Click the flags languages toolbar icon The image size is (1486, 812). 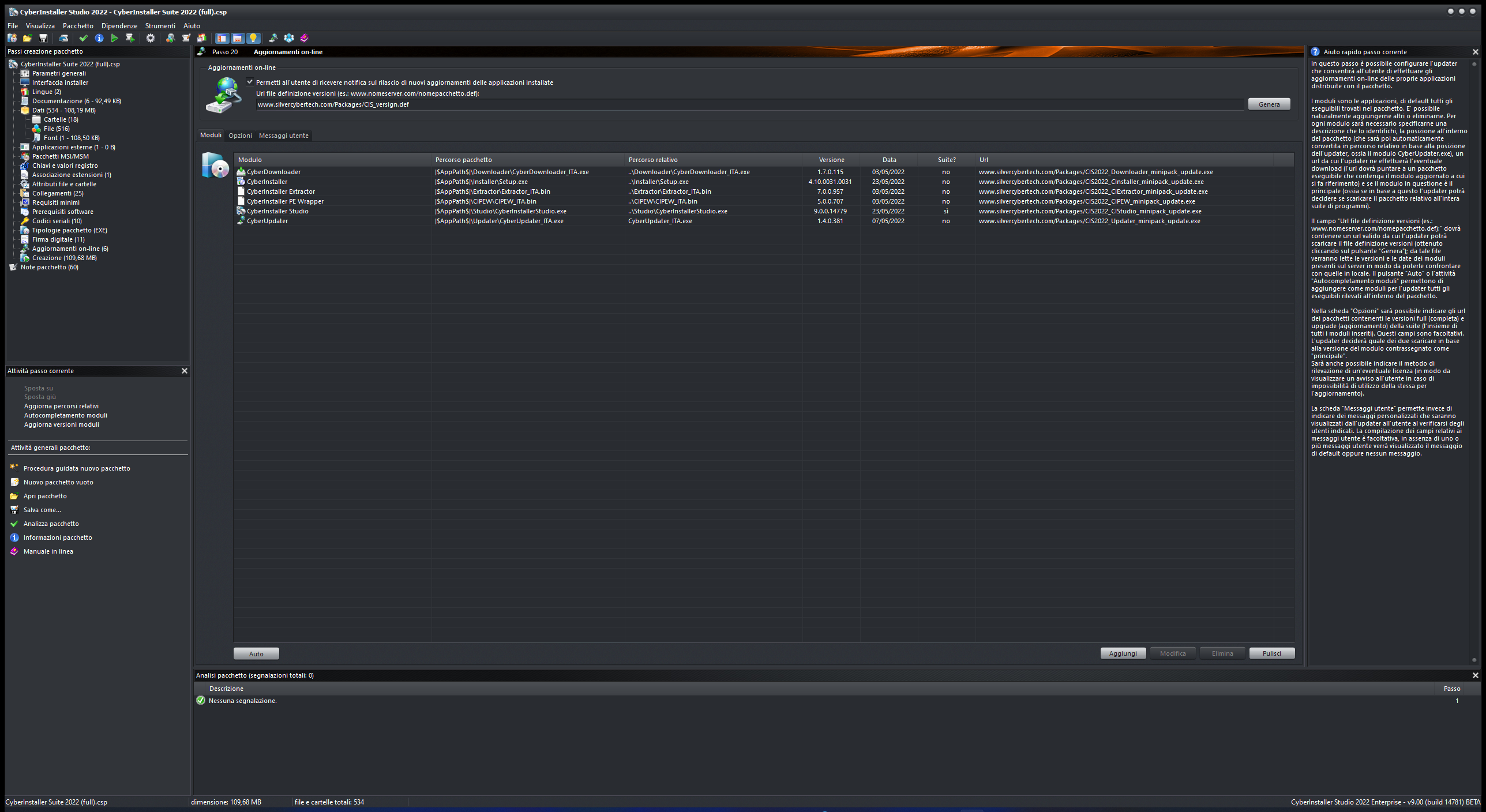click(201, 38)
